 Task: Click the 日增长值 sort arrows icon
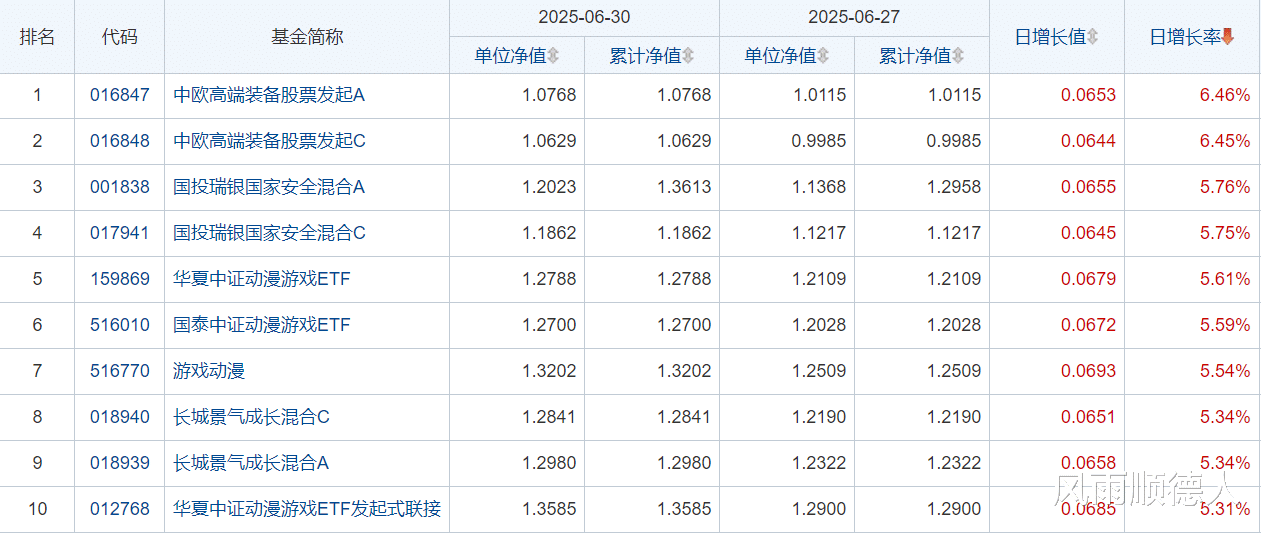[1092, 37]
